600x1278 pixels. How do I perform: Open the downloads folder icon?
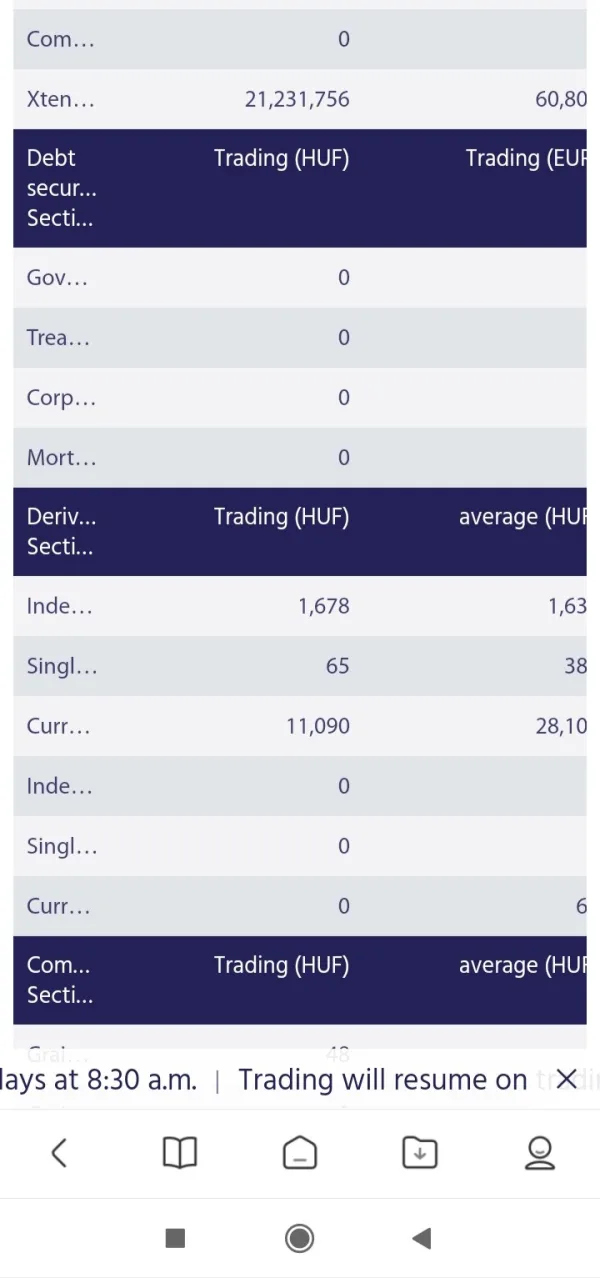click(x=420, y=1153)
